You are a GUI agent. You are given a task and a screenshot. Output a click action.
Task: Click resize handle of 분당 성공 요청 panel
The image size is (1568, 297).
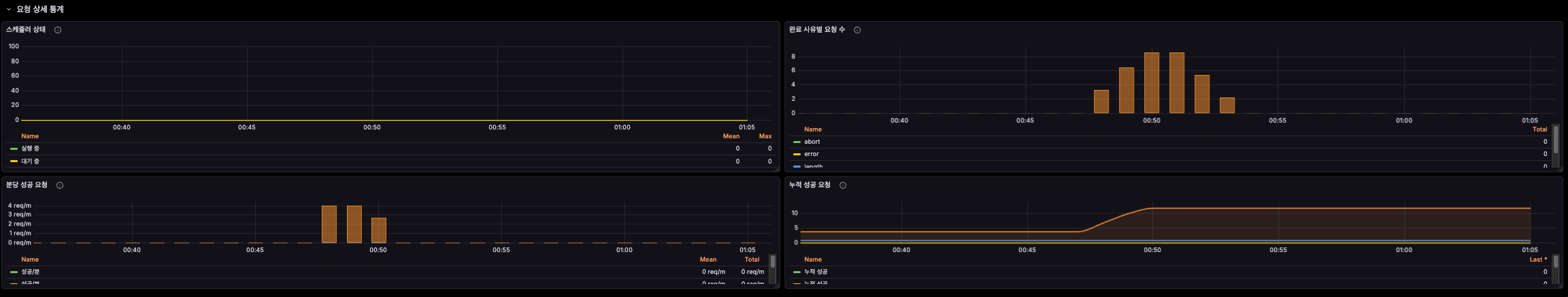coord(777,285)
